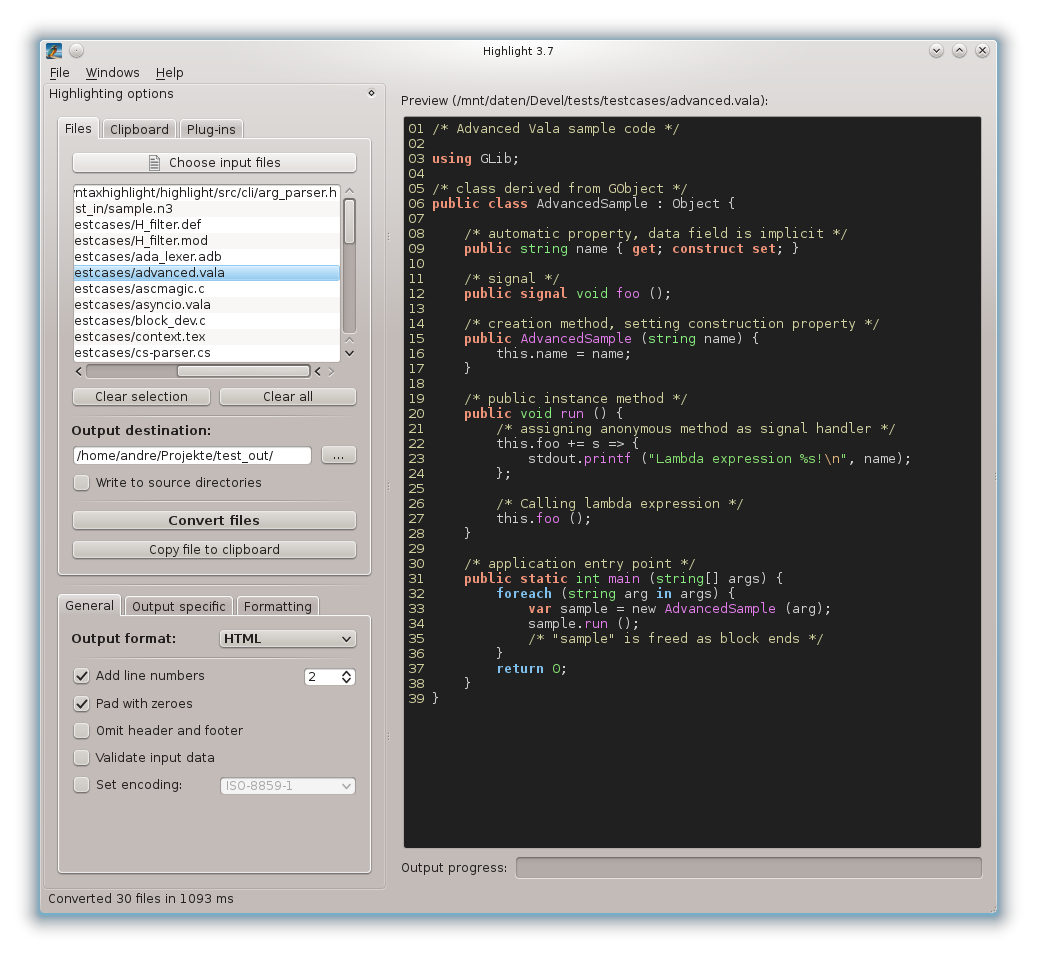Click the 'Converted 30 files in 1093 ms' status
Image resolution: width=1037 pixels, height=953 pixels.
click(x=141, y=899)
